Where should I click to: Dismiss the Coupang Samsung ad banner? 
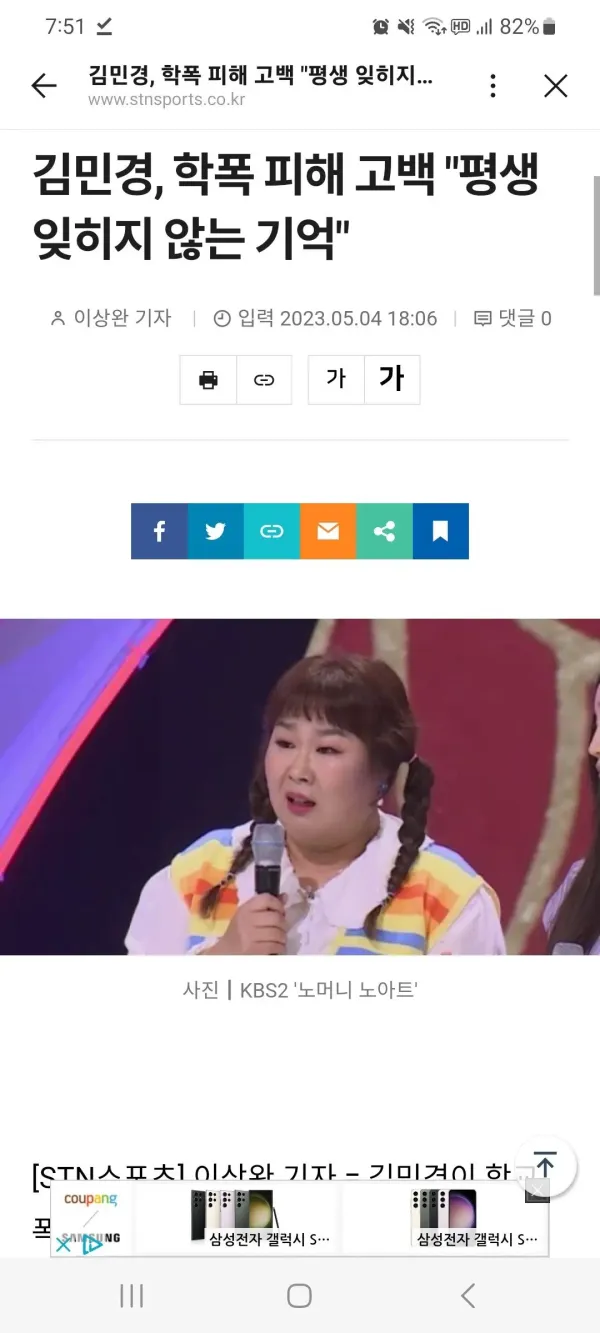point(538,1191)
